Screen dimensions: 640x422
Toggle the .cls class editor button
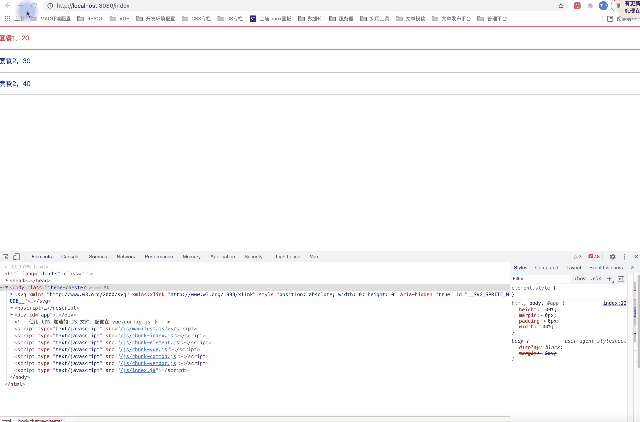[x=596, y=279]
